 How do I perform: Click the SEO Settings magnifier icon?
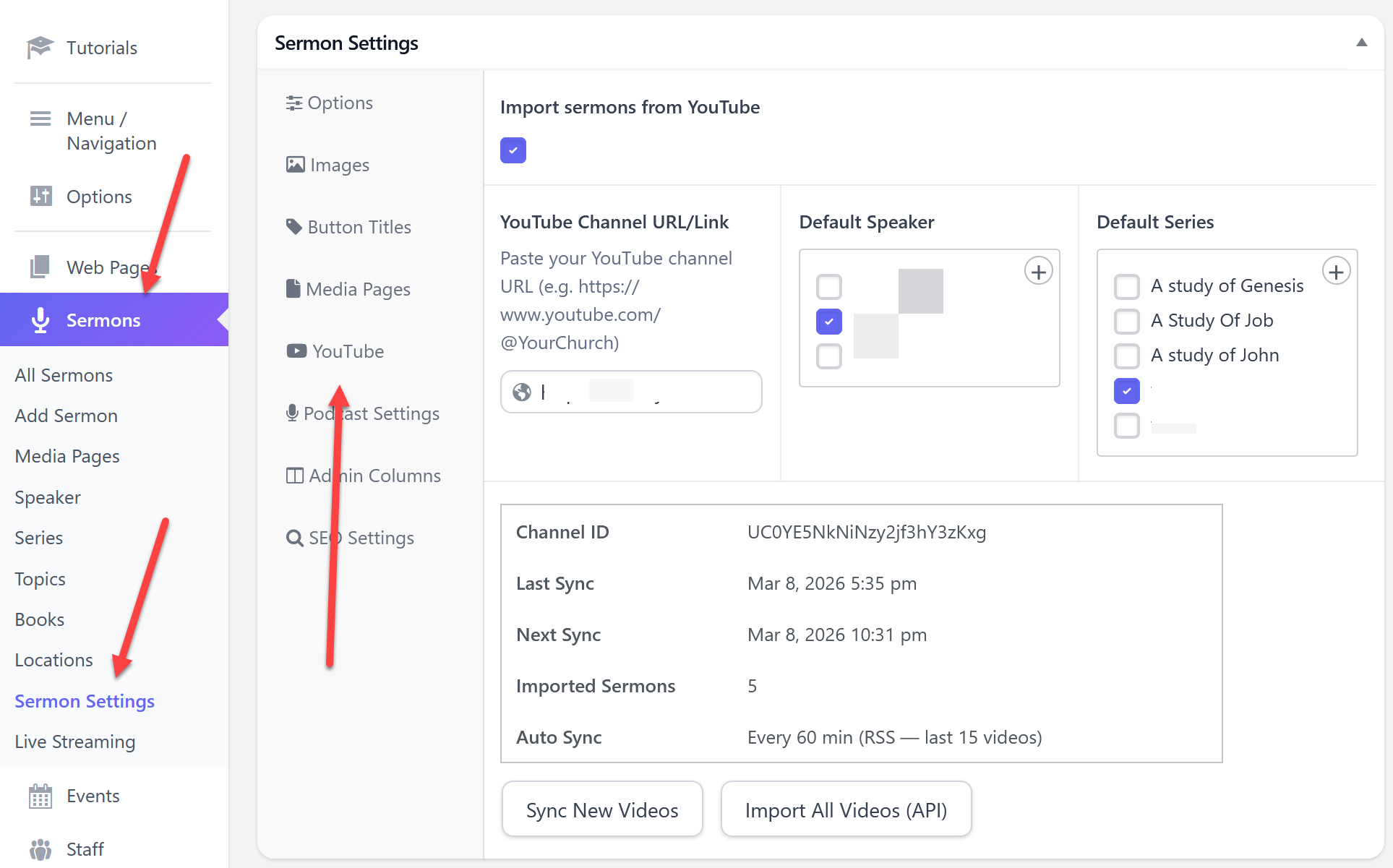(294, 538)
